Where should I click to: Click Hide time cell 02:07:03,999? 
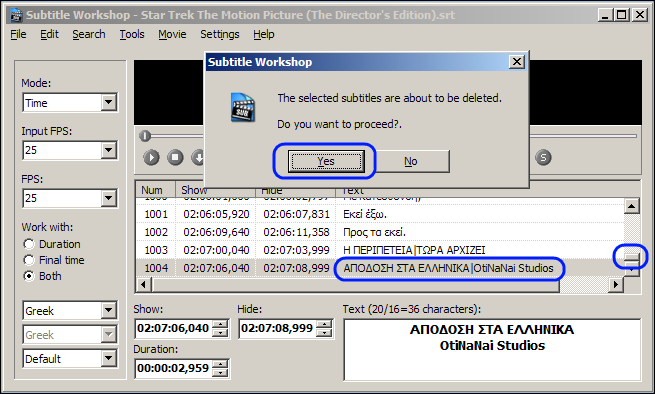tap(296, 250)
